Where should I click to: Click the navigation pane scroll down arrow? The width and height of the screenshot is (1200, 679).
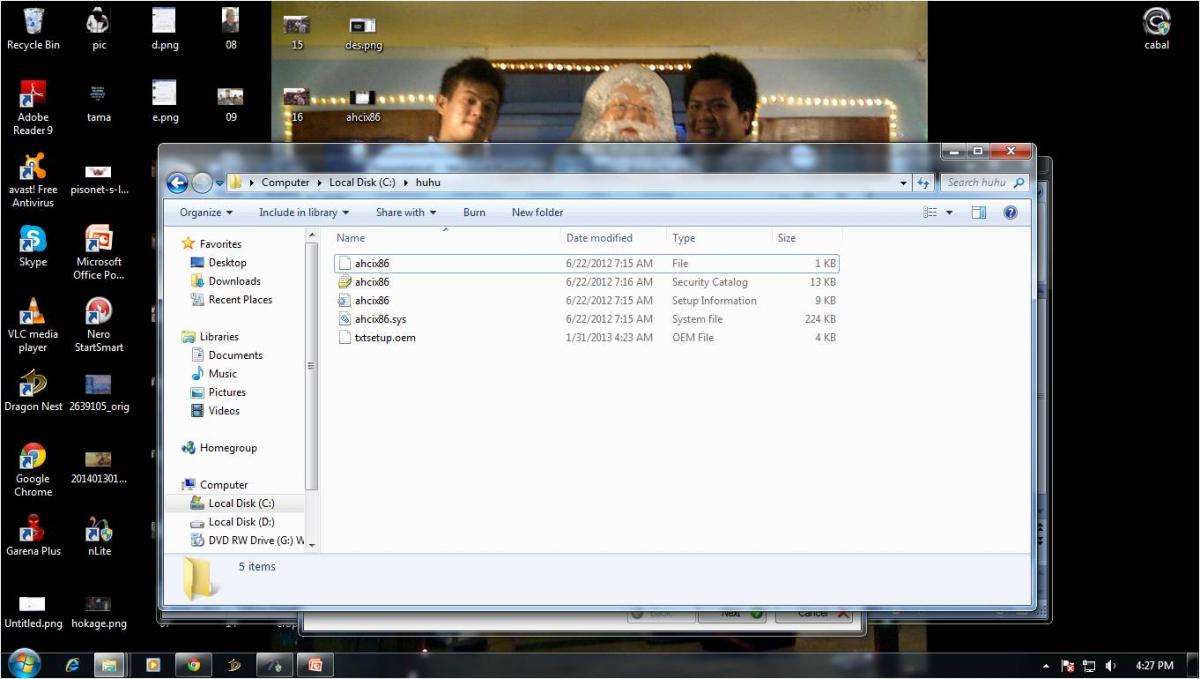312,545
